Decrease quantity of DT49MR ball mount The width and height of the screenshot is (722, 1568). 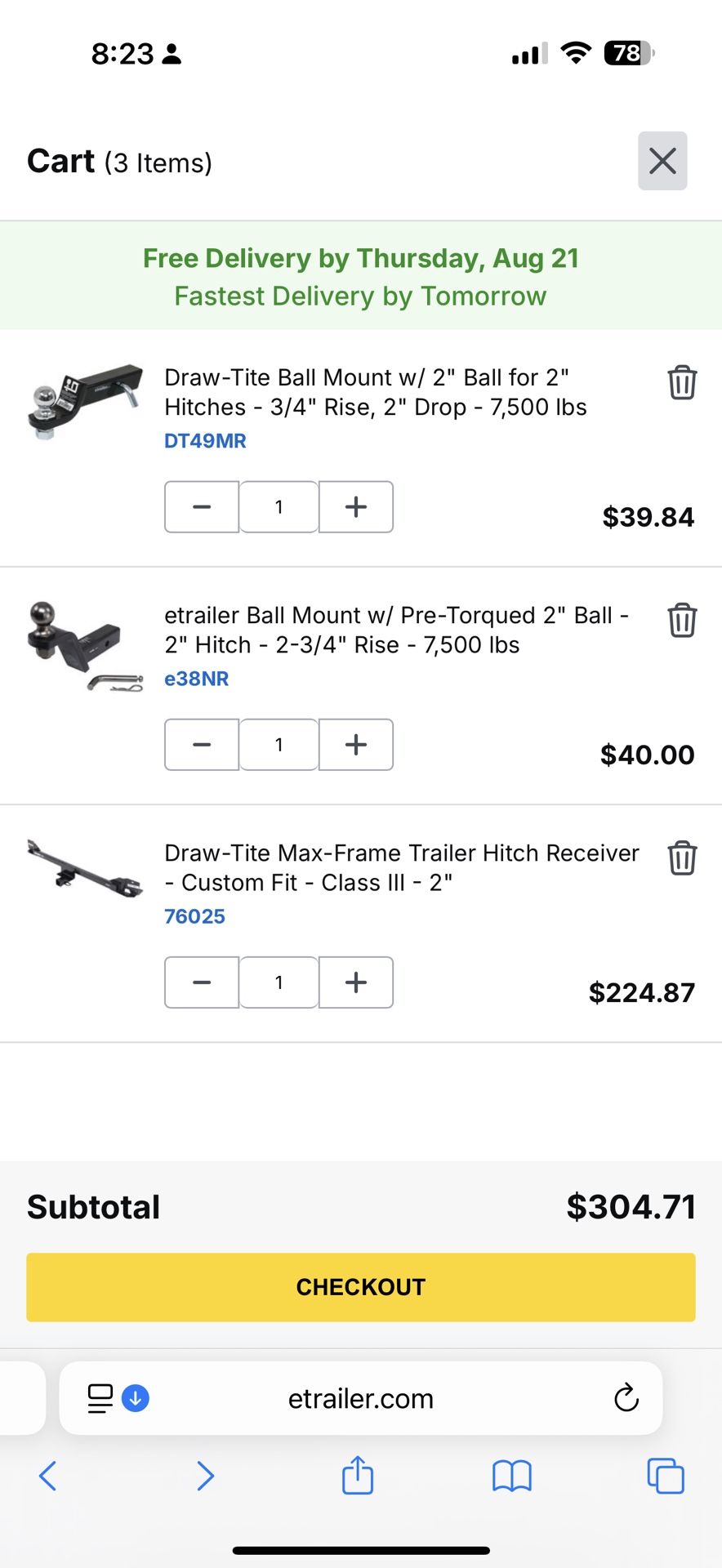click(202, 507)
